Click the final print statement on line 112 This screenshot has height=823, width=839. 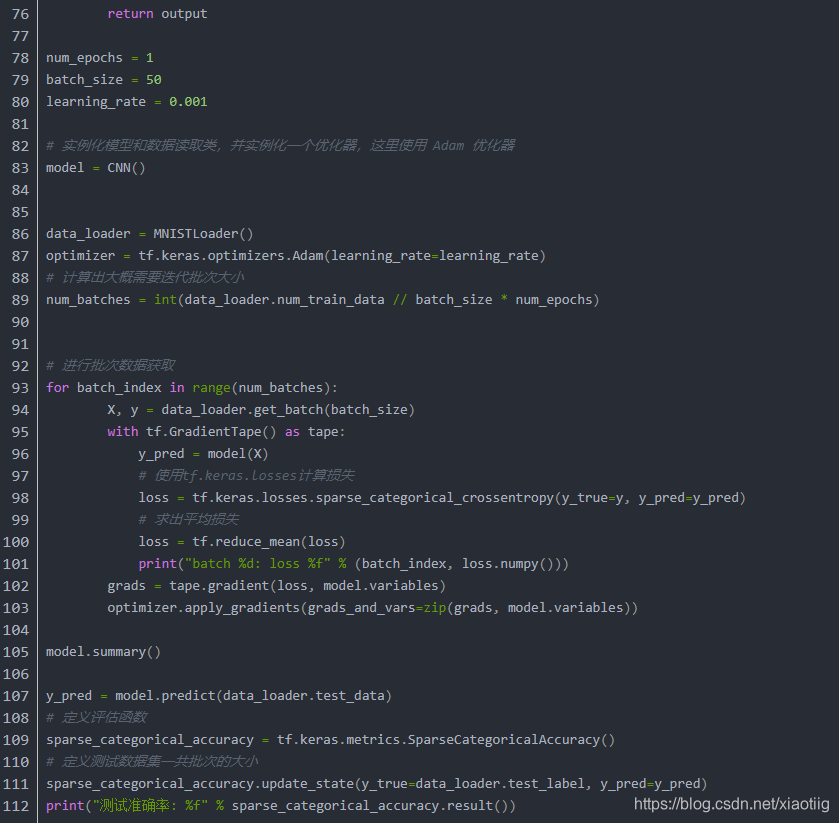pos(280,806)
